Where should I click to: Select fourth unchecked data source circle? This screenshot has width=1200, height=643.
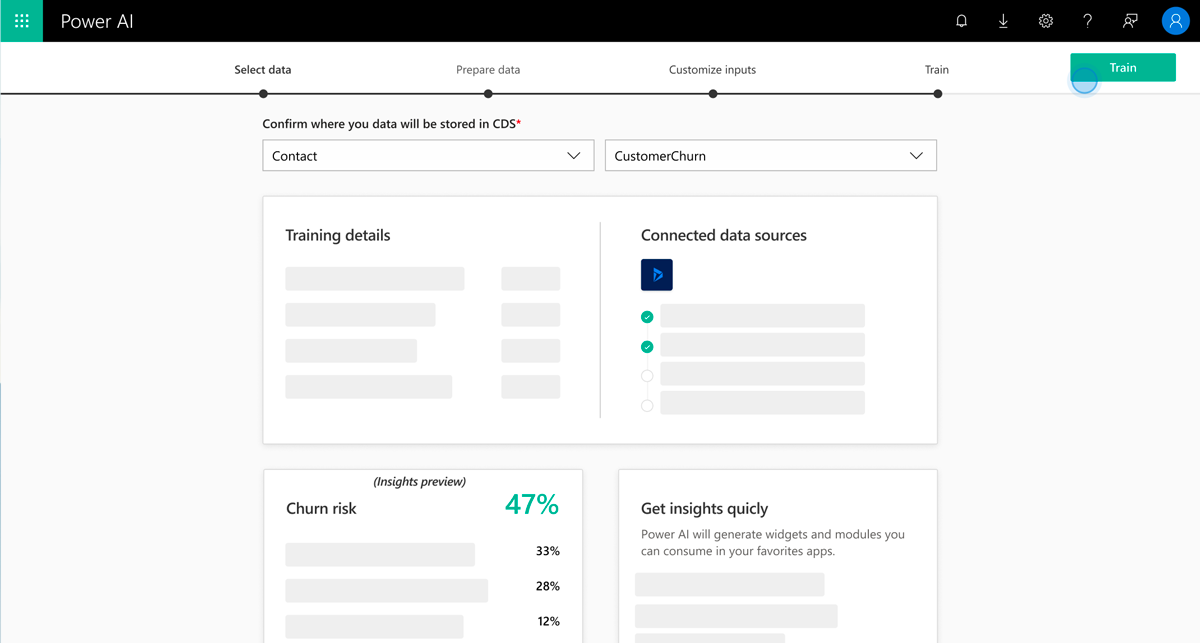pyautogui.click(x=647, y=405)
